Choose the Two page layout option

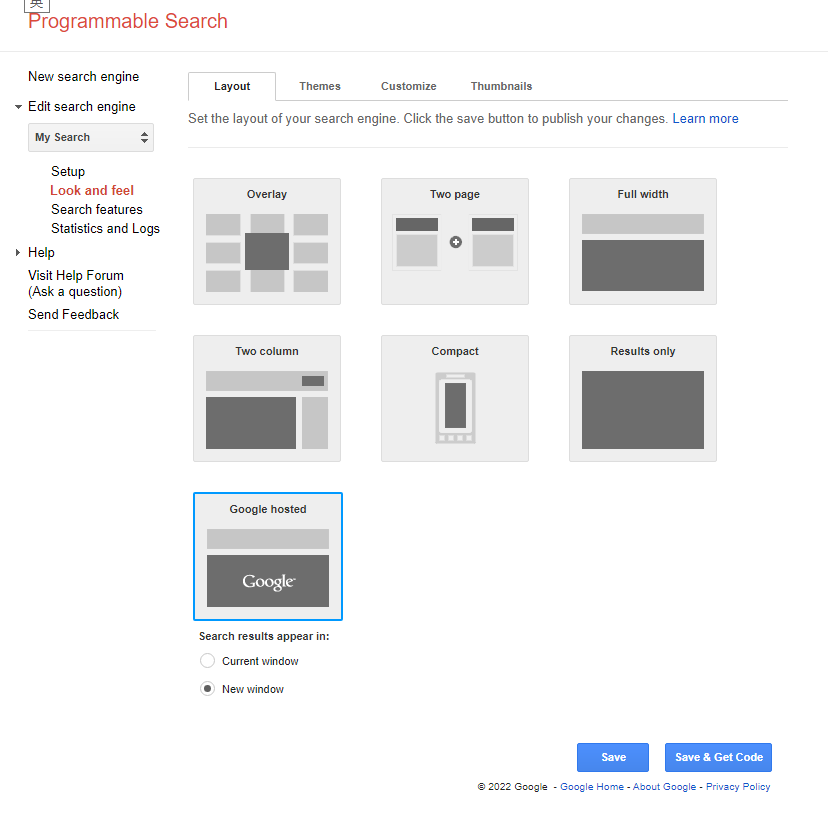coord(455,242)
